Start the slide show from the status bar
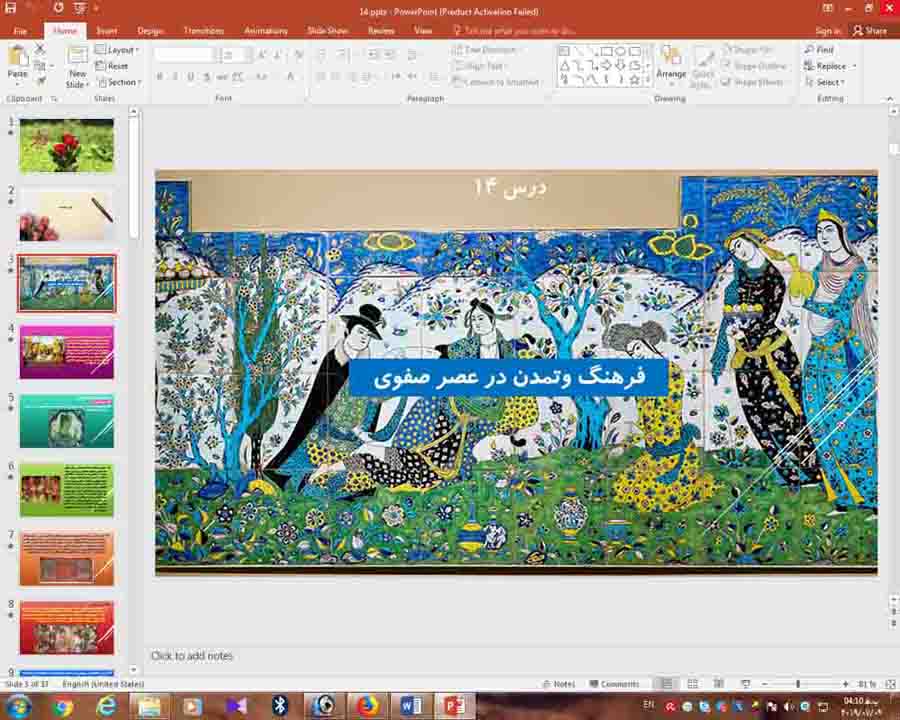 (745, 684)
